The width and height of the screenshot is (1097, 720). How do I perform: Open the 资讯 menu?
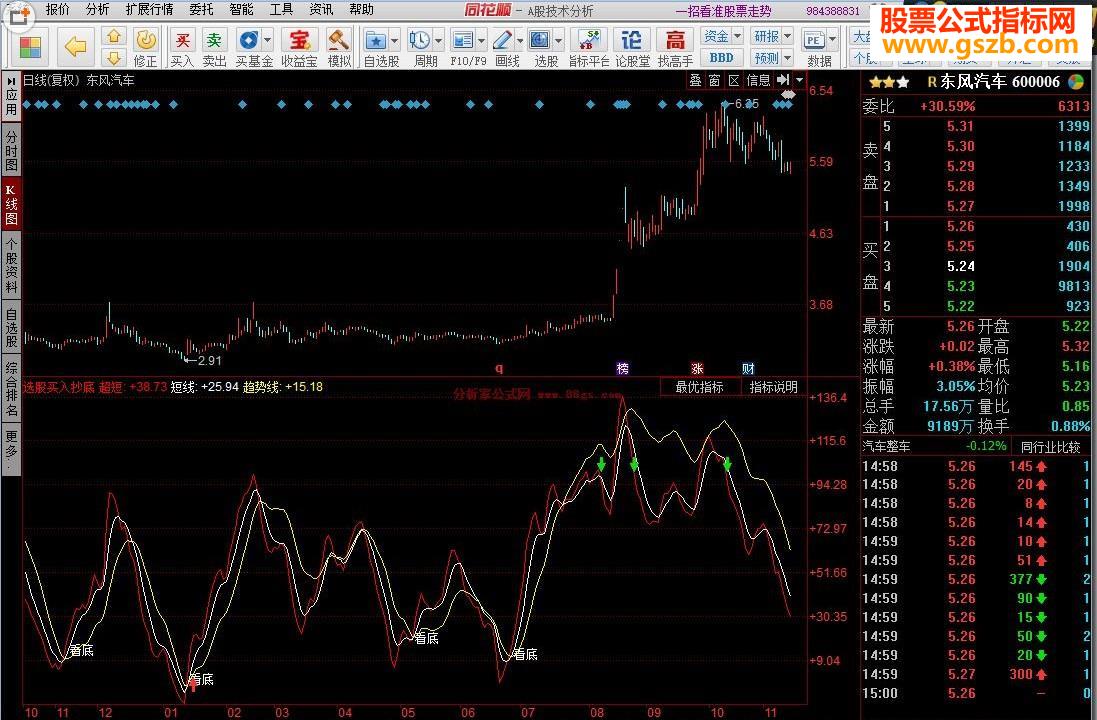(321, 10)
